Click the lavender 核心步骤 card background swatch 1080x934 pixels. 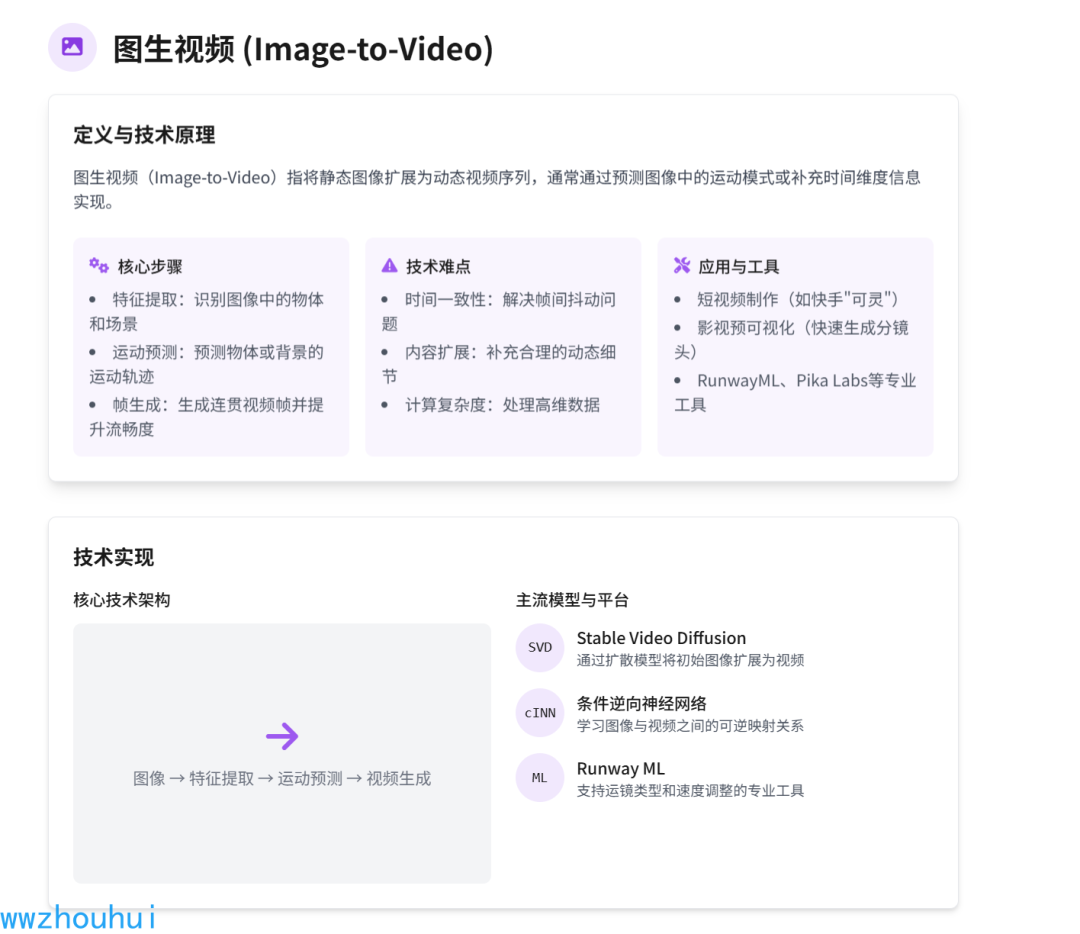coord(210,440)
